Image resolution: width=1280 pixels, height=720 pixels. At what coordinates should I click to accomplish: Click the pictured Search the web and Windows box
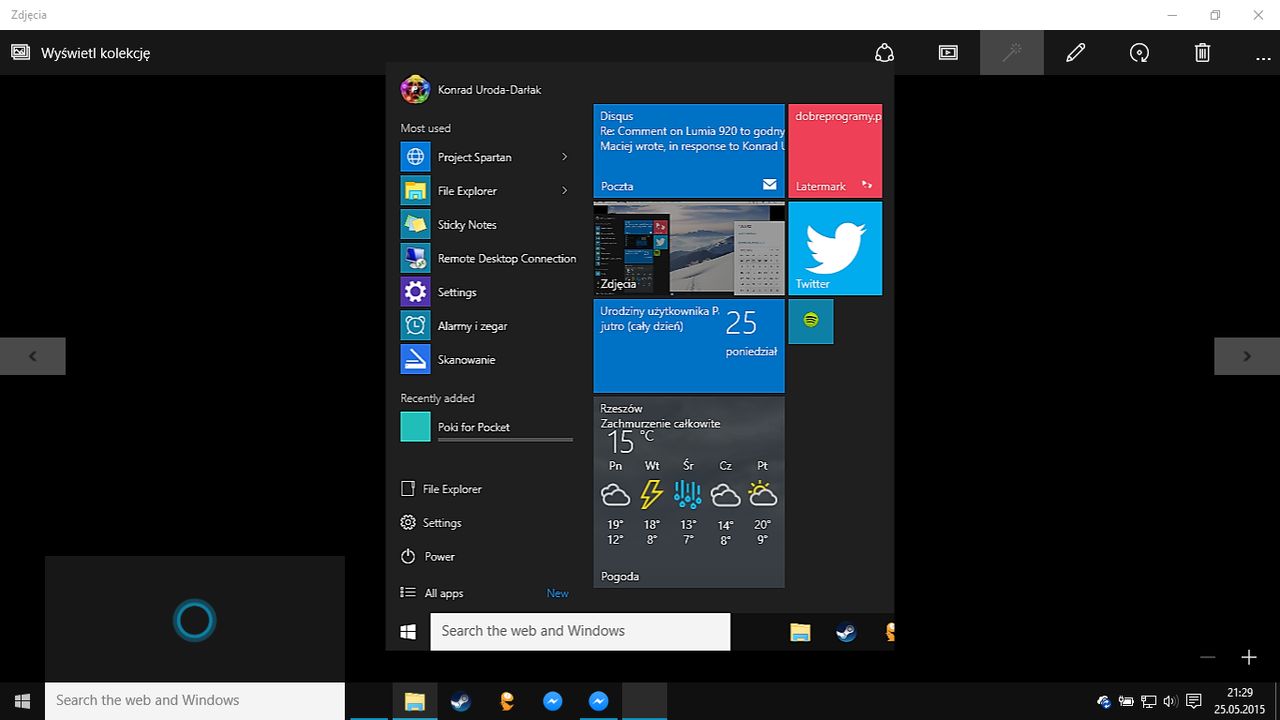pyautogui.click(x=580, y=631)
